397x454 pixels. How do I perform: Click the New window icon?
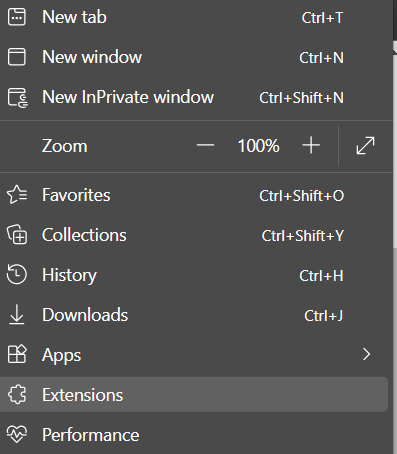pyautogui.click(x=17, y=57)
